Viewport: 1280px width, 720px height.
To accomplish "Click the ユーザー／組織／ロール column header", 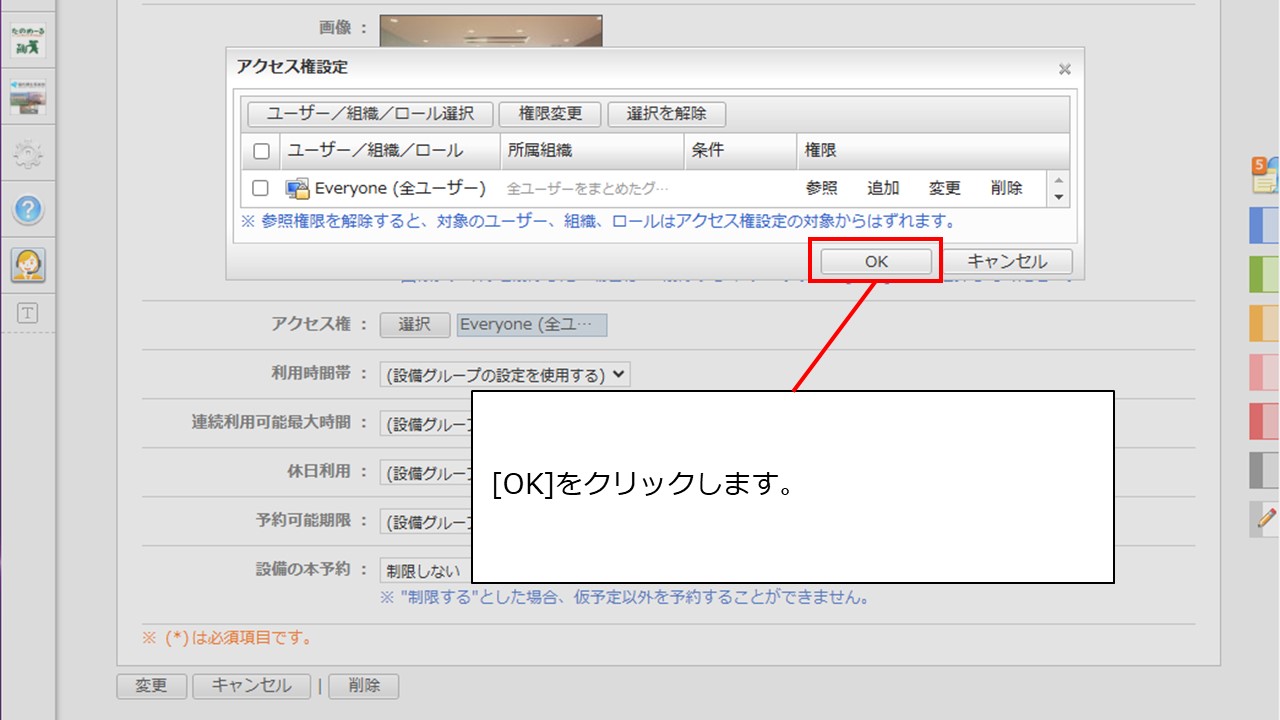I will [x=390, y=151].
